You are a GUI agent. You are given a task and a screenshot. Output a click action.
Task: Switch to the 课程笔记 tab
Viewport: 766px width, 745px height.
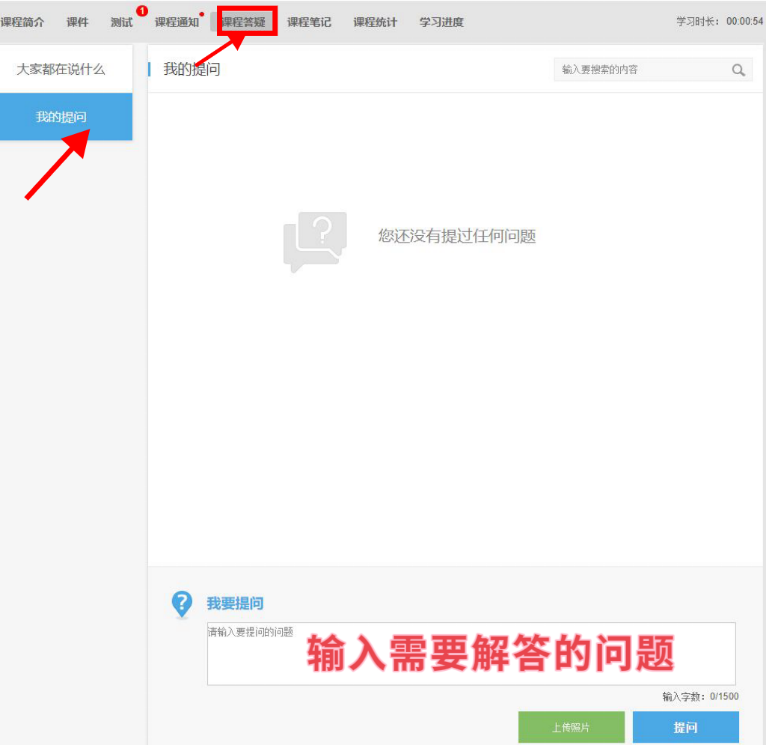pyautogui.click(x=309, y=22)
